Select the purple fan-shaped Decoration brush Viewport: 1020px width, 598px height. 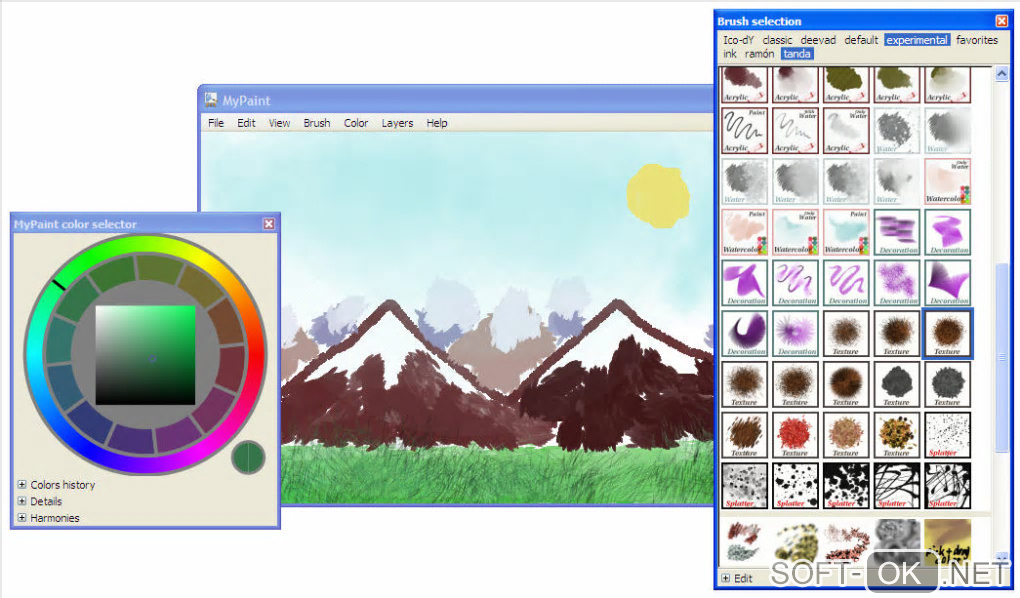(x=947, y=283)
